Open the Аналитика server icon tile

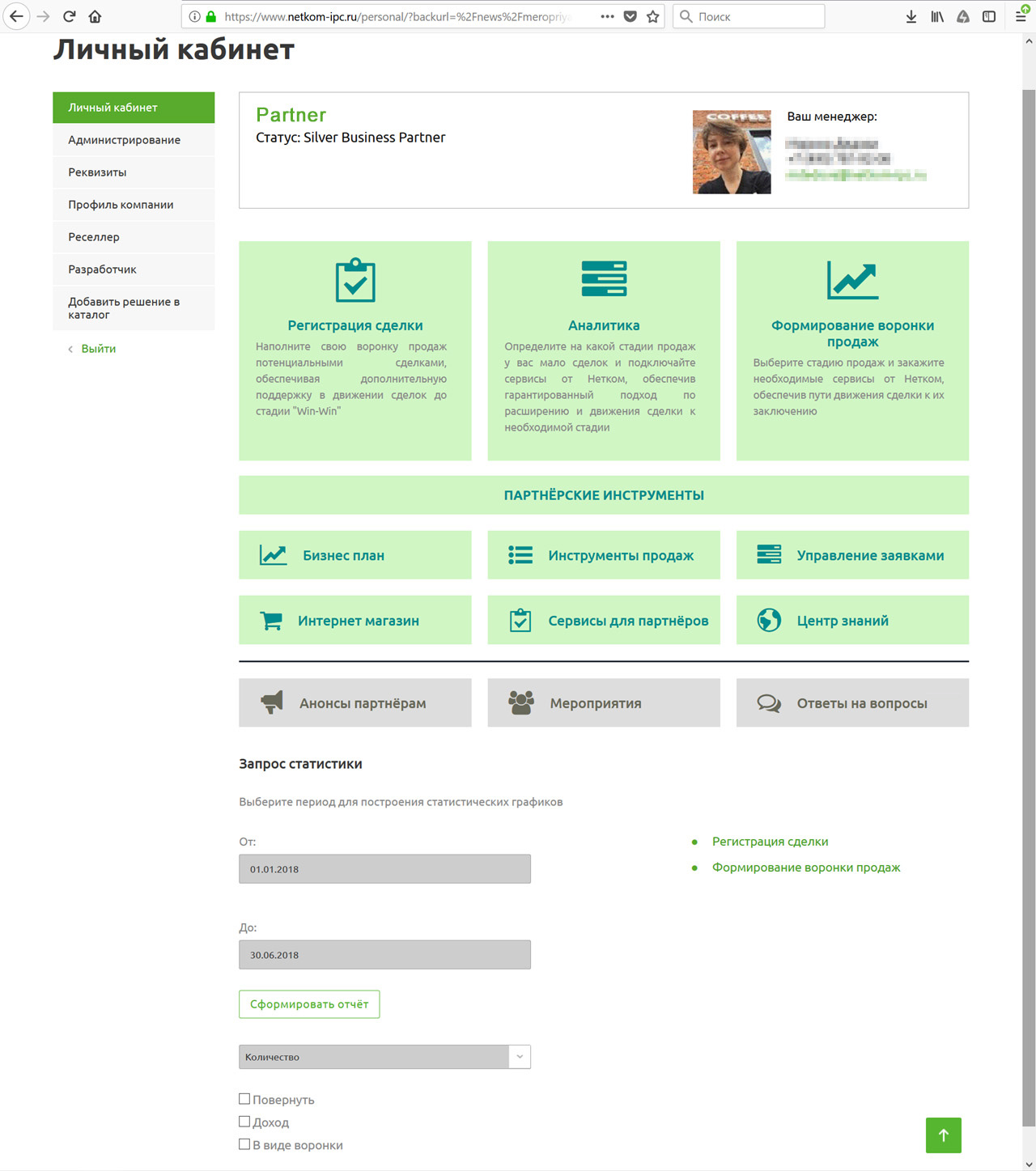(x=604, y=279)
